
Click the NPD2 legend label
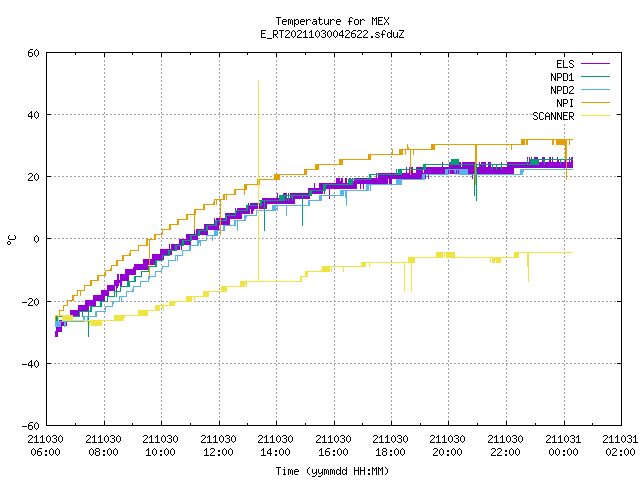(562, 90)
